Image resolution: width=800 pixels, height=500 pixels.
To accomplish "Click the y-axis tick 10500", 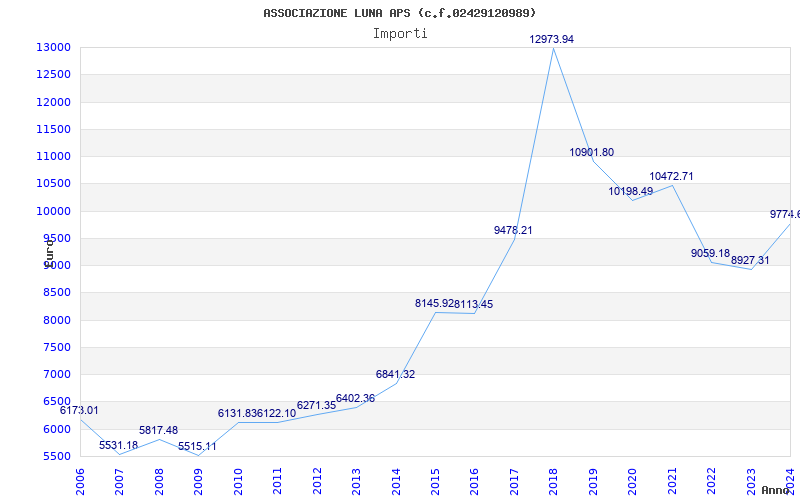I will pyautogui.click(x=53, y=184).
